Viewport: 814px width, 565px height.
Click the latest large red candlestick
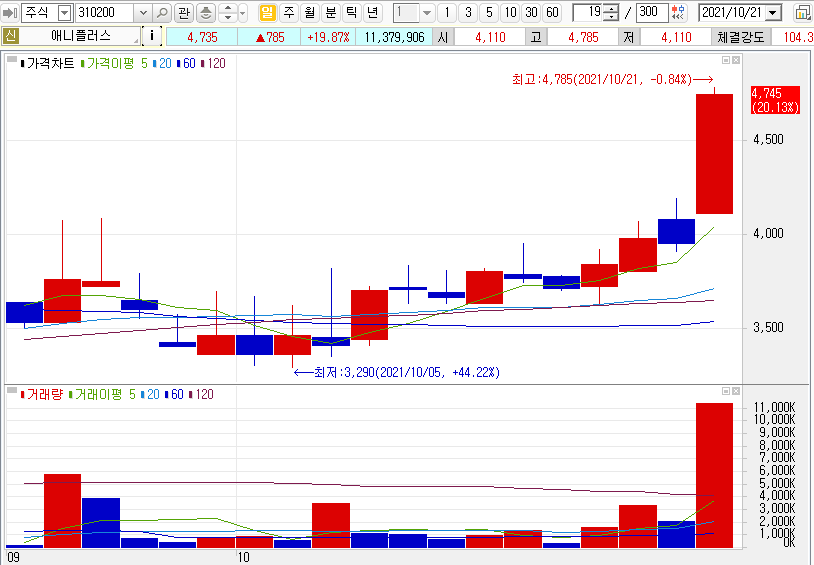click(714, 154)
